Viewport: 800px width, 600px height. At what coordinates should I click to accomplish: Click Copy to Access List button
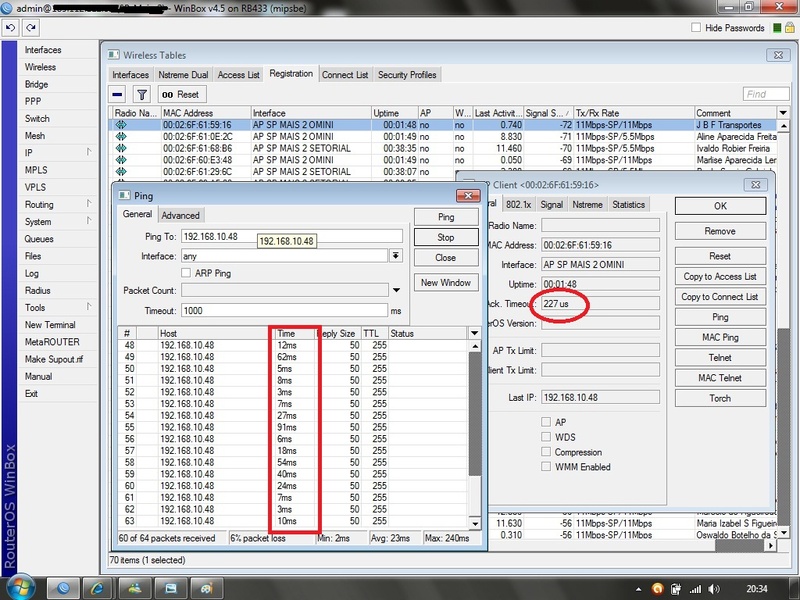[720, 276]
